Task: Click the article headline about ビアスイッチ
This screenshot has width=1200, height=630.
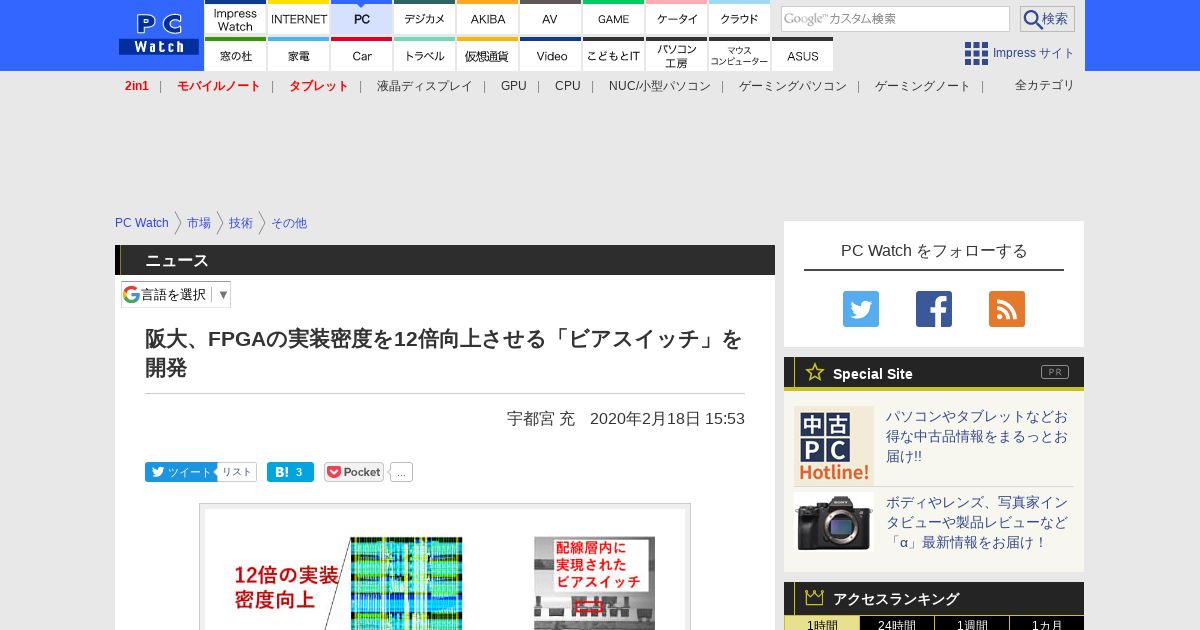Action: click(444, 353)
